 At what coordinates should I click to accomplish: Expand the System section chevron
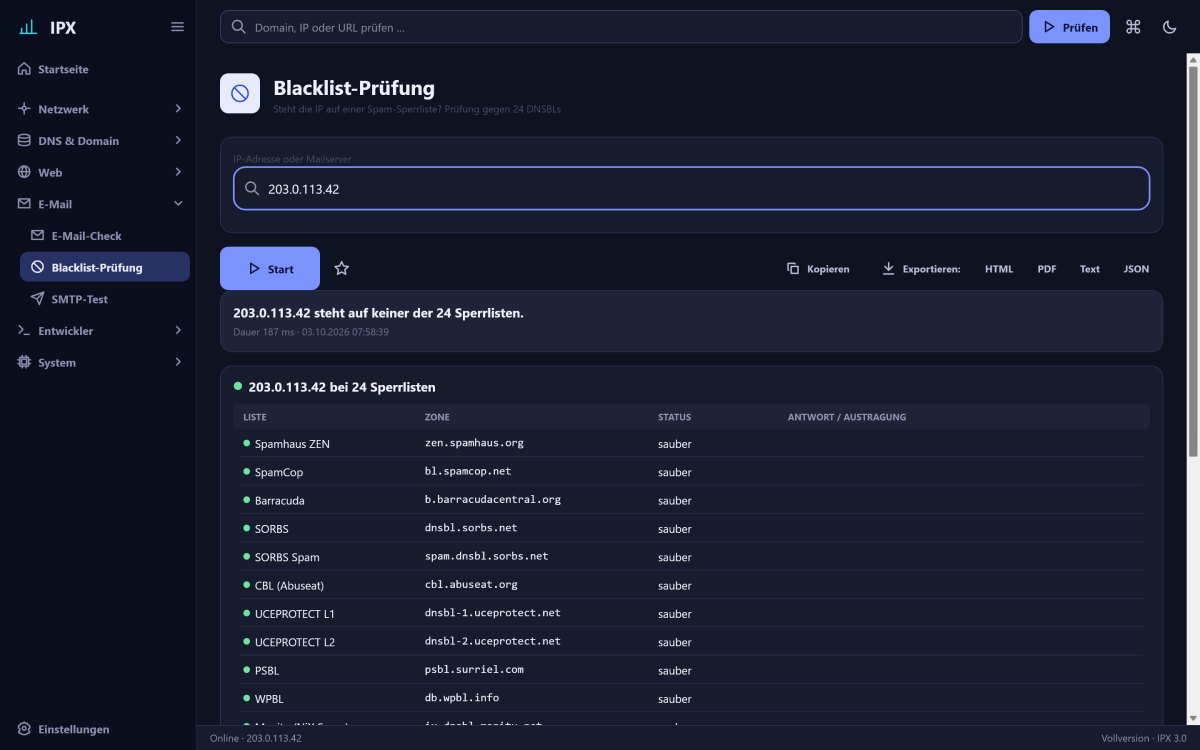point(178,362)
